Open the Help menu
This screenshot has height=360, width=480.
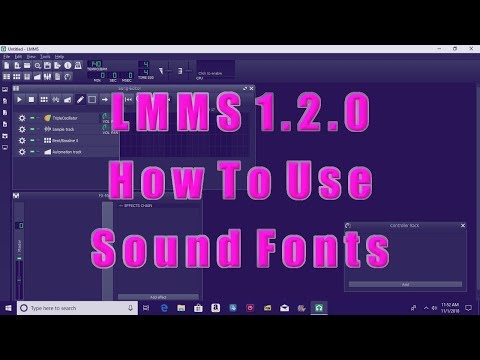point(59,57)
